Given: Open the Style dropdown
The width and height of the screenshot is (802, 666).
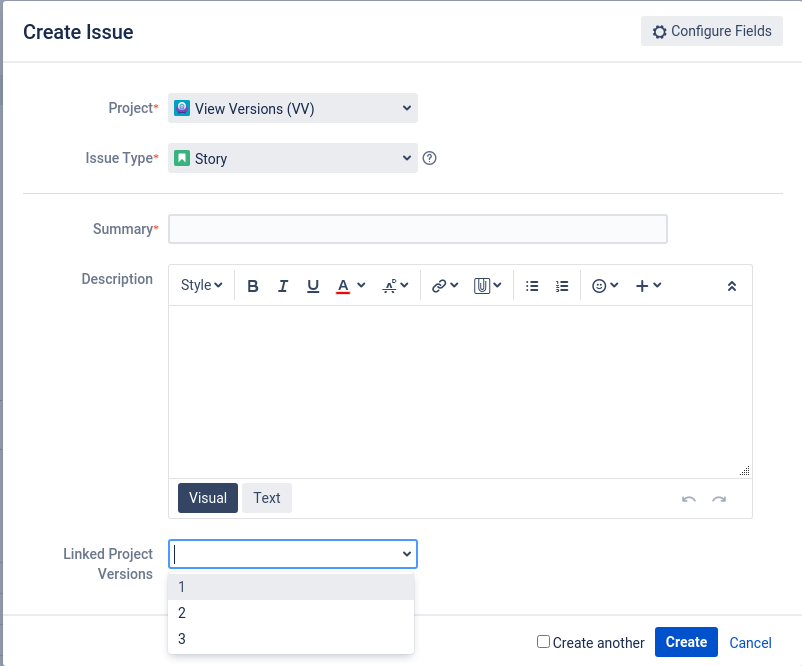Looking at the screenshot, I should [x=202, y=285].
